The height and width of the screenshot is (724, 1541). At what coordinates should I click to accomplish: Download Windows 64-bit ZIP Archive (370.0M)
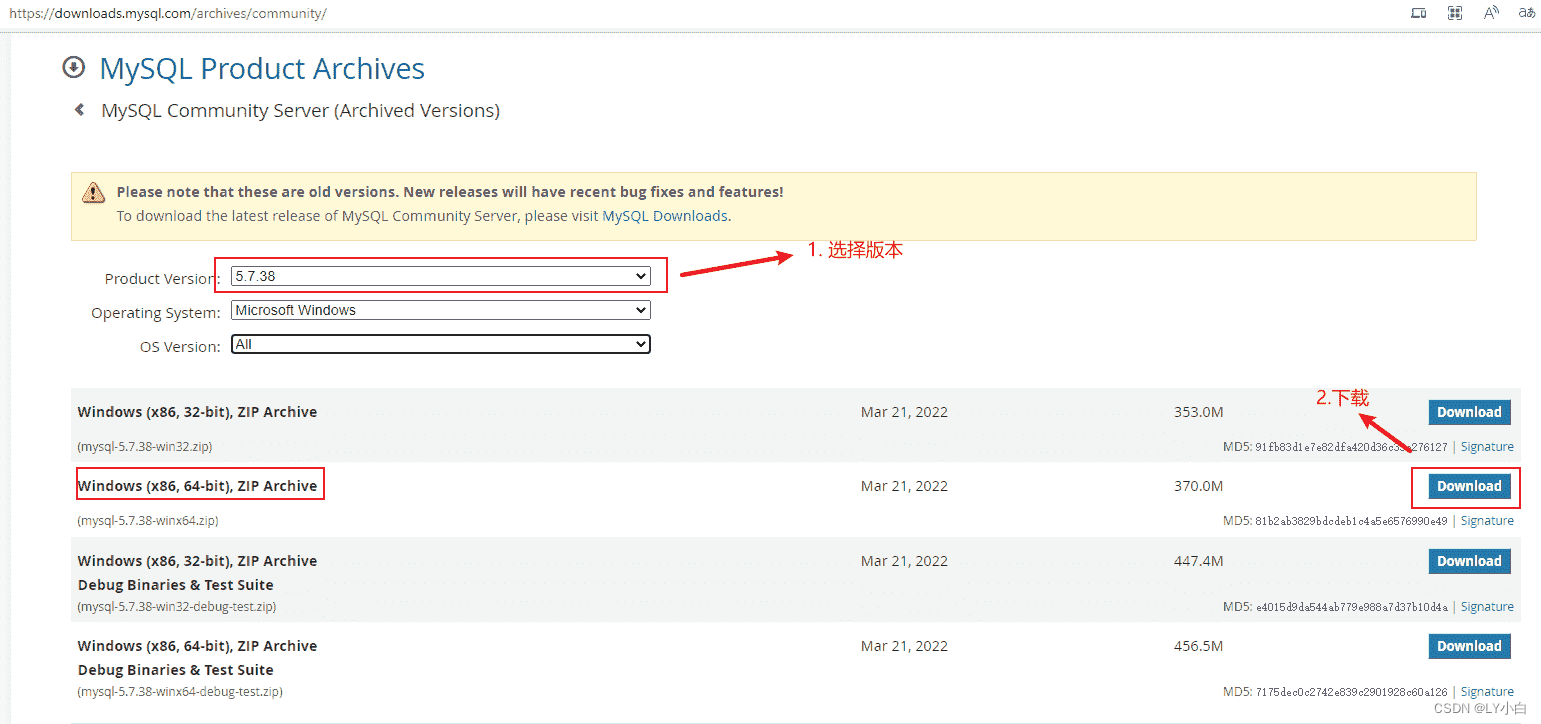coord(1469,486)
